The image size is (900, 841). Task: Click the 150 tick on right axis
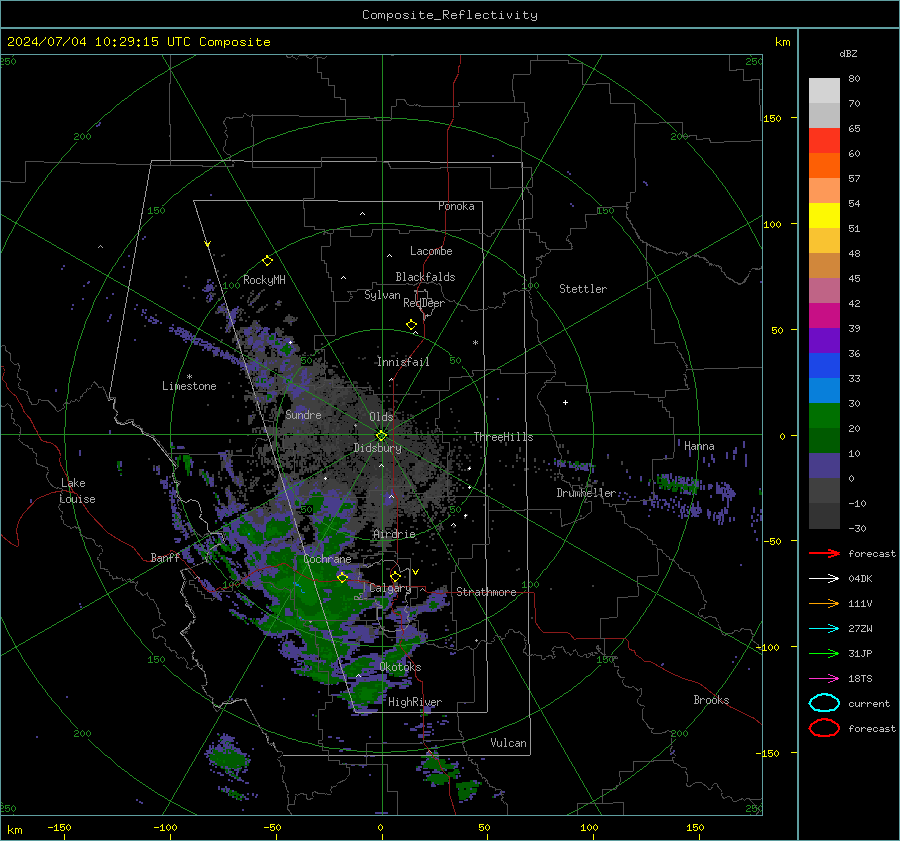pos(773,118)
